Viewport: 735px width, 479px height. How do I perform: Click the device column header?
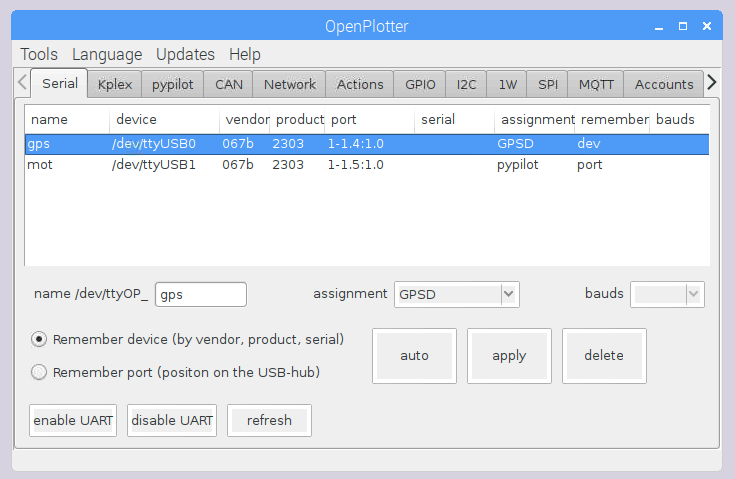pyautogui.click(x=165, y=120)
